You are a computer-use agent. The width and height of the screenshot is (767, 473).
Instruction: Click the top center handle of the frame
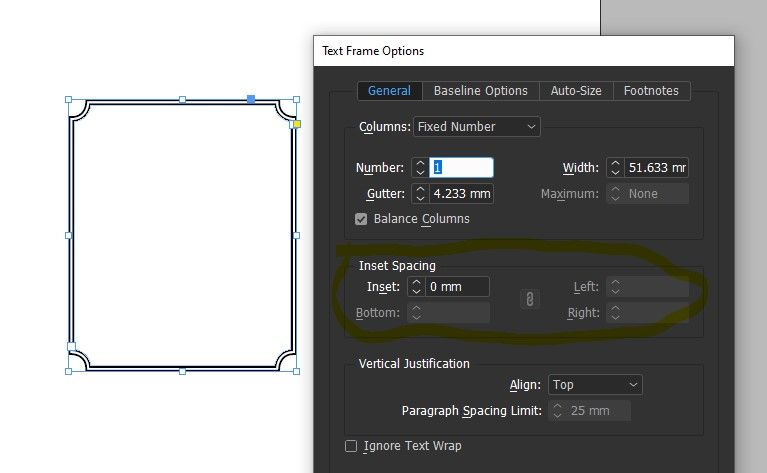click(x=182, y=99)
